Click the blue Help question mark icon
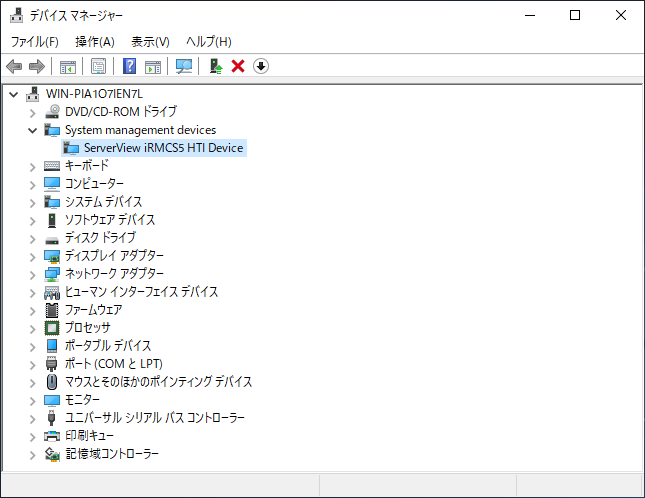 tap(130, 66)
